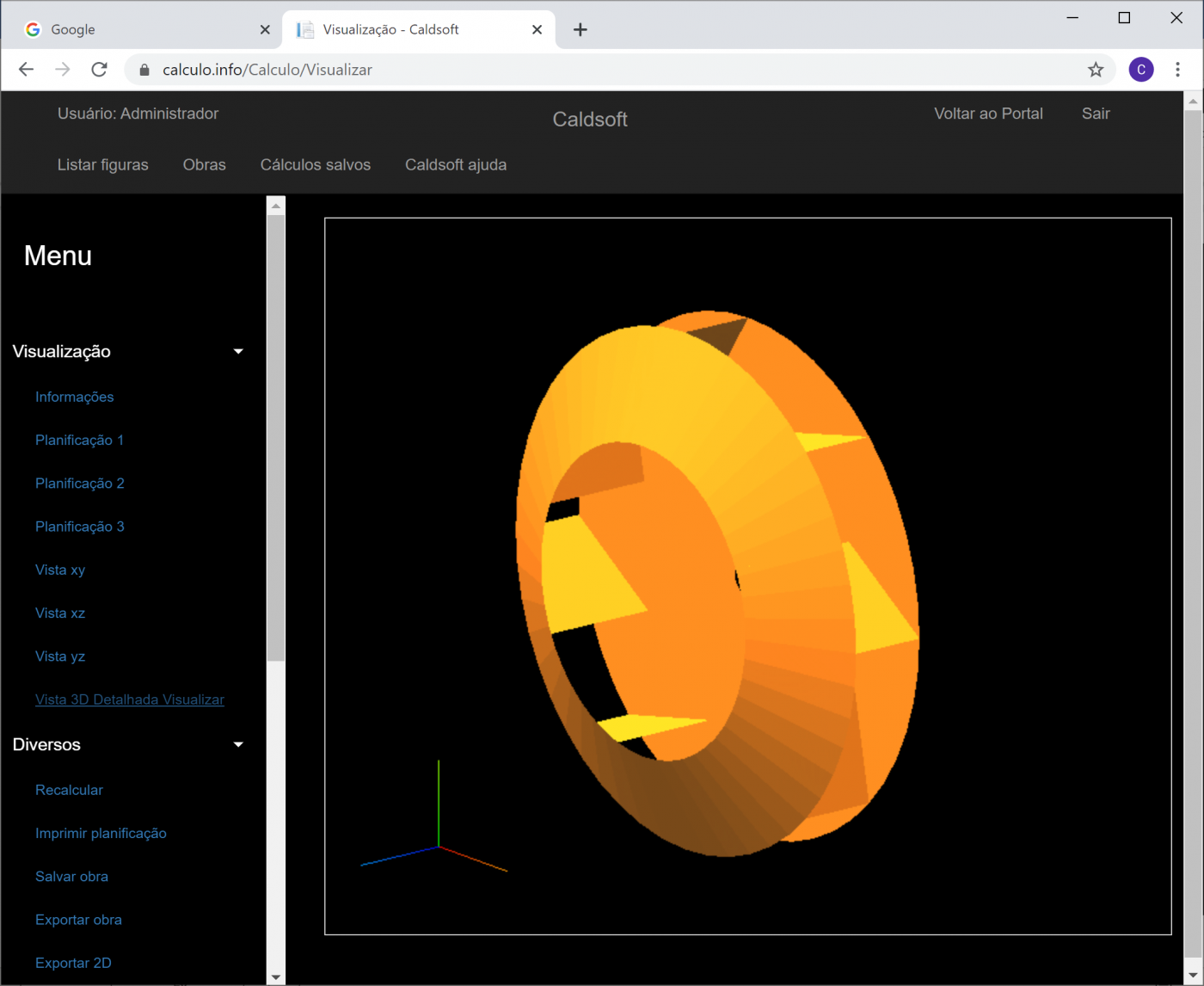The width and height of the screenshot is (1204, 986).
Task: Open the Chrome profile avatar
Action: point(1140,70)
